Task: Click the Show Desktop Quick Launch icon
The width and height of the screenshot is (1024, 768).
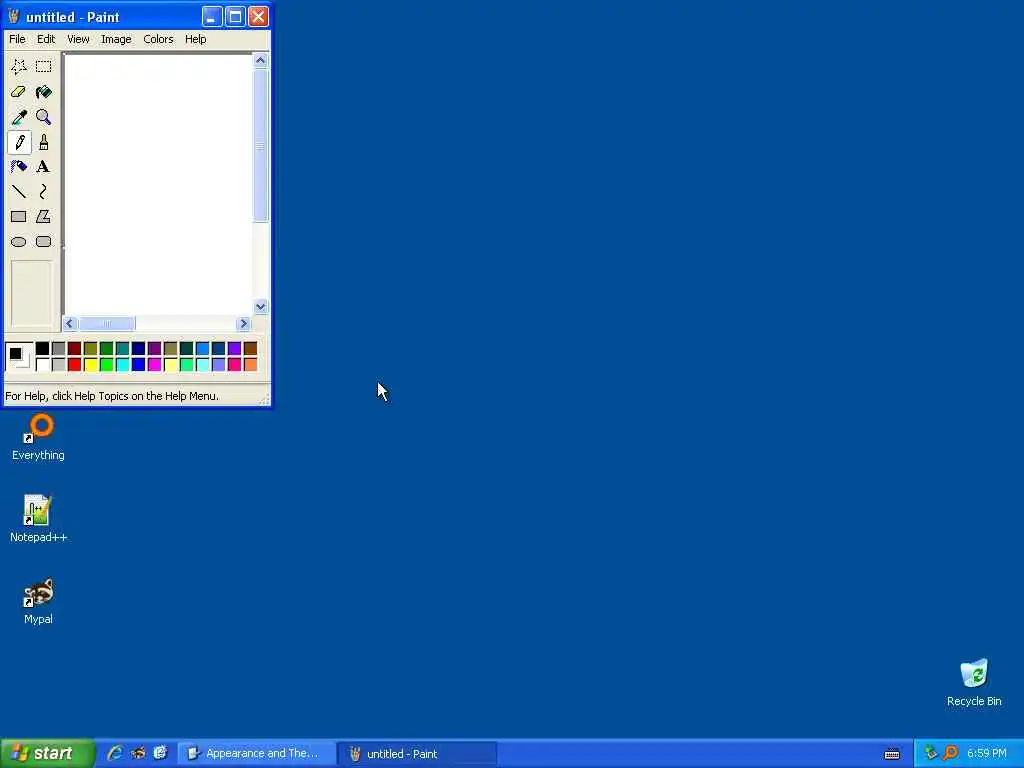Action: click(160, 753)
